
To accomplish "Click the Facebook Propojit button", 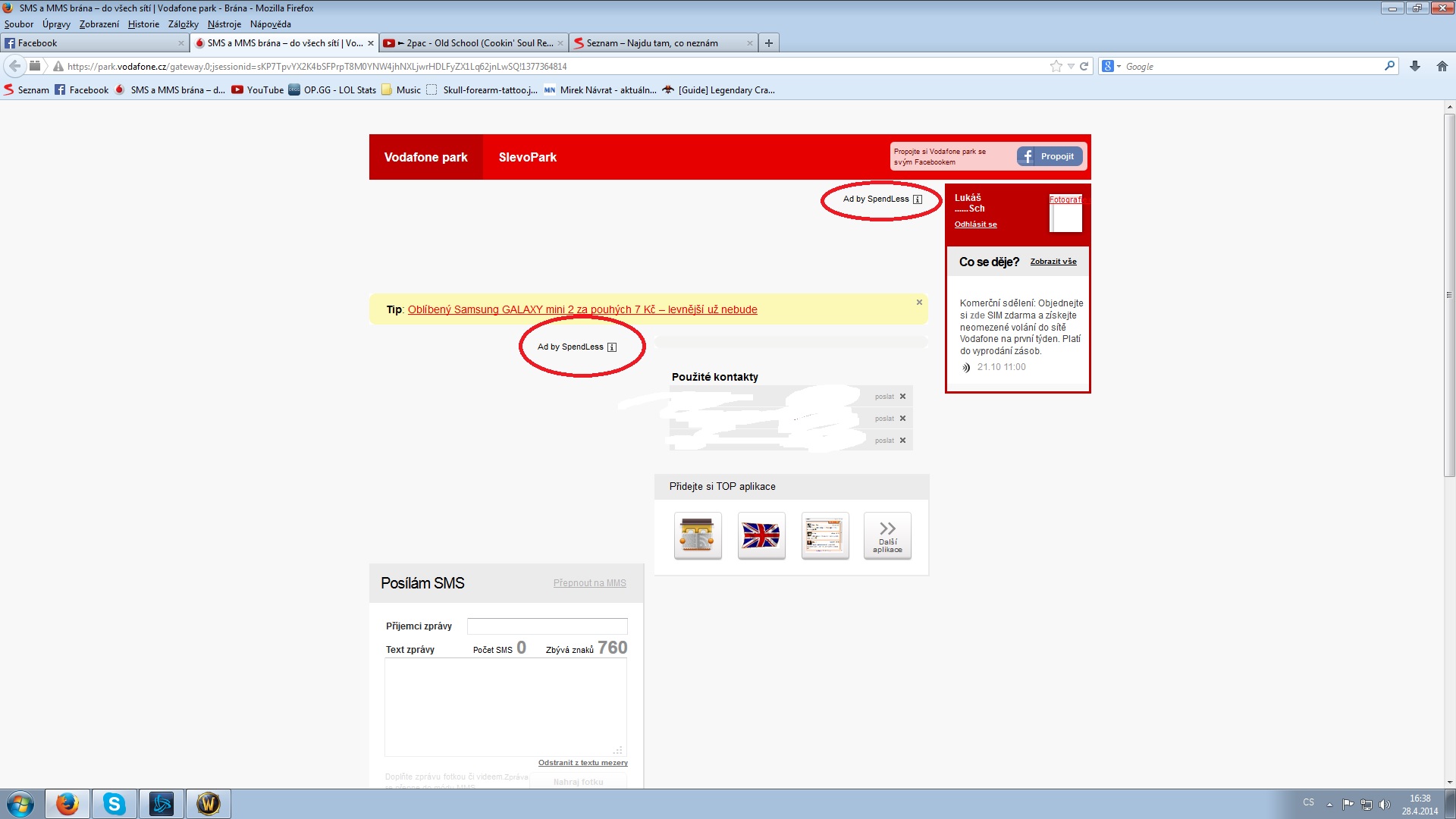I will coord(1050,156).
